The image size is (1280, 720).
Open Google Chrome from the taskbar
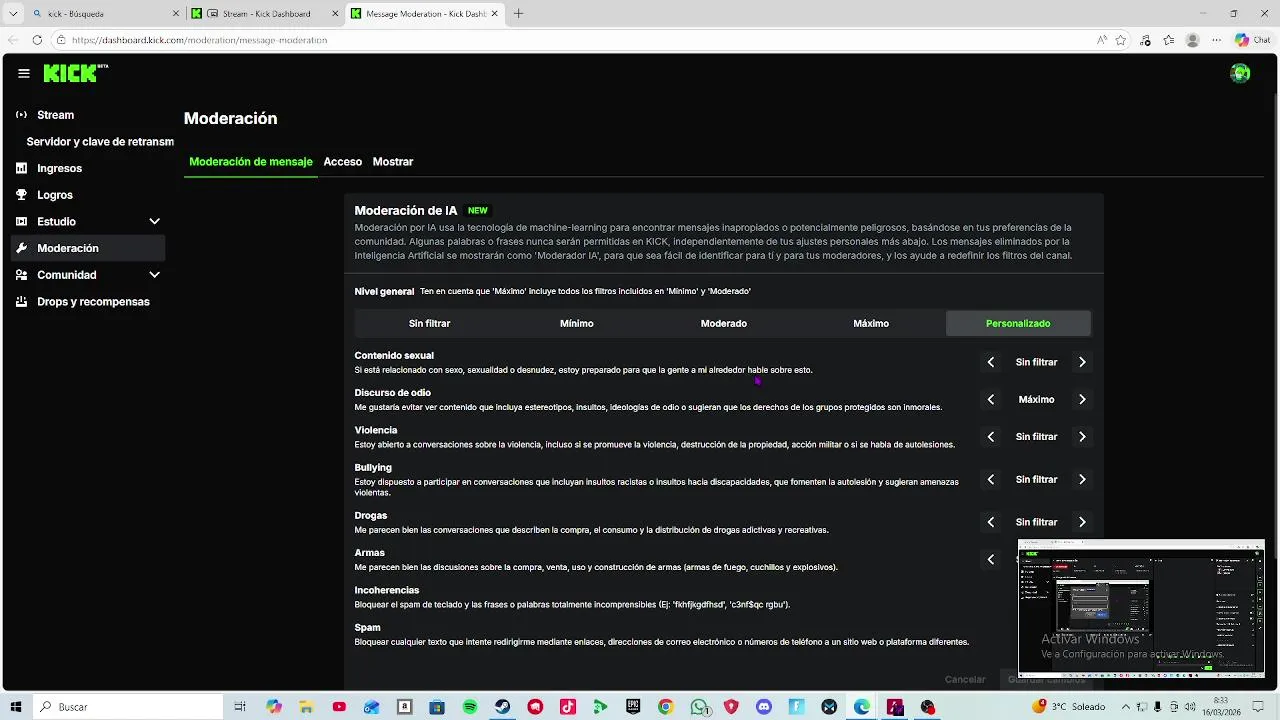[666, 707]
